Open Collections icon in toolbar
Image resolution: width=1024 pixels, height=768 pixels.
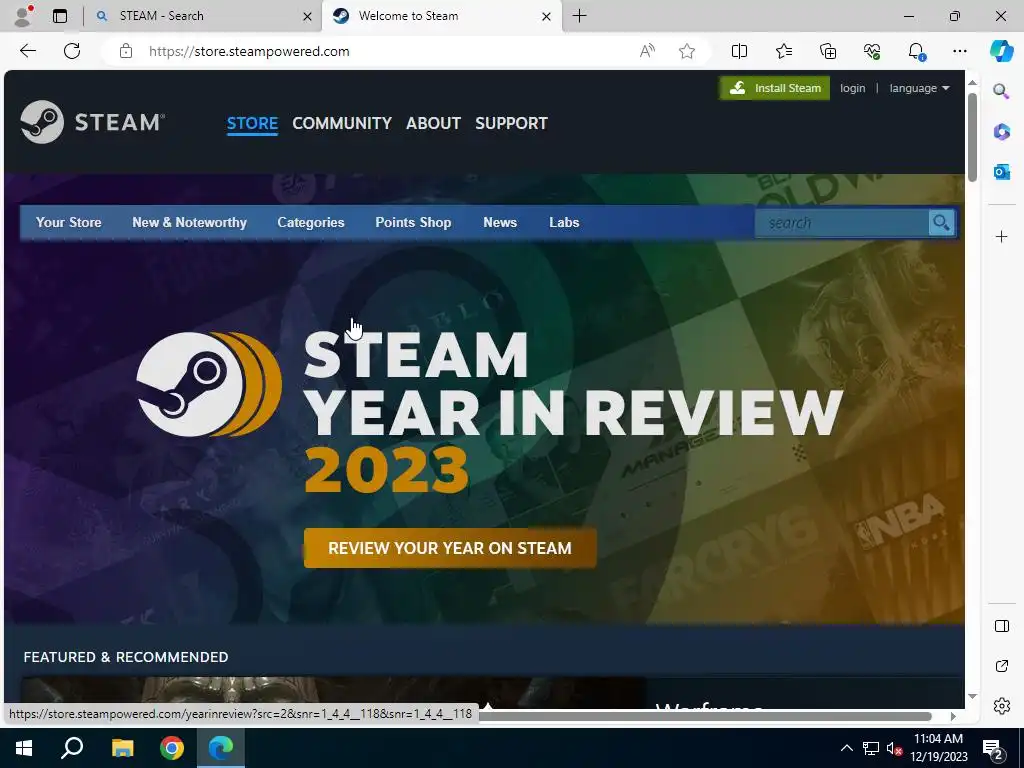827,51
